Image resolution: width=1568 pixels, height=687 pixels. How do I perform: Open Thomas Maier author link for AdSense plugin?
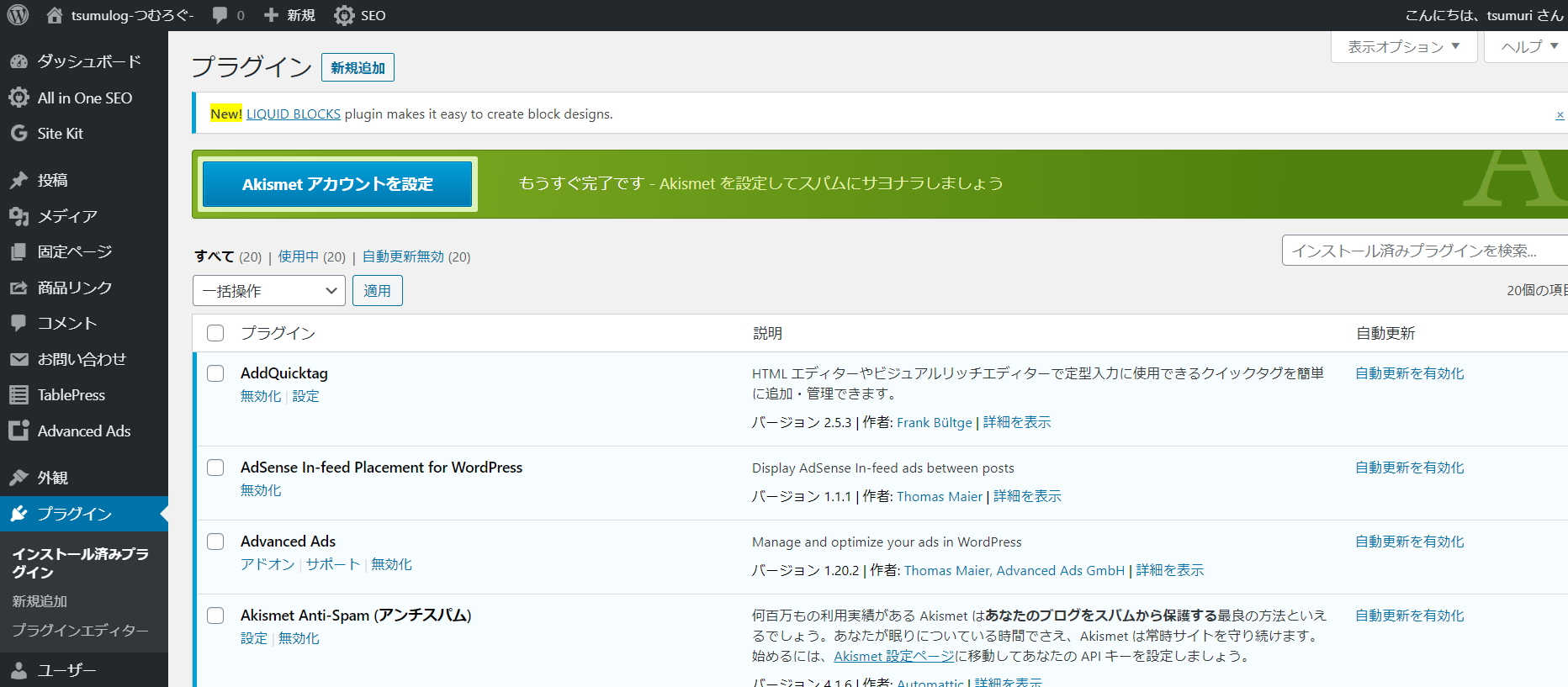click(x=940, y=496)
